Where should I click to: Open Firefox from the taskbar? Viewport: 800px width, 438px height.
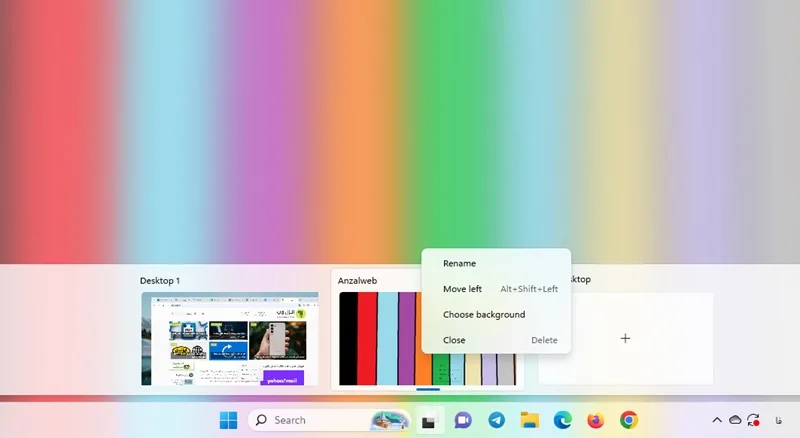595,420
